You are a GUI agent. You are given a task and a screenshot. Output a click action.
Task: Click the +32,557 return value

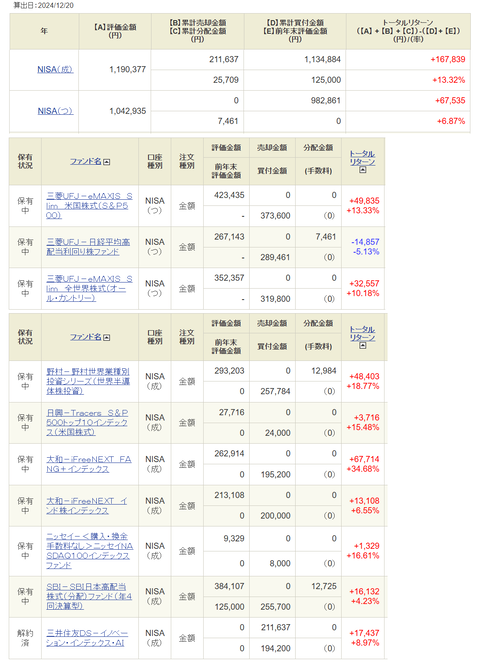point(364,283)
